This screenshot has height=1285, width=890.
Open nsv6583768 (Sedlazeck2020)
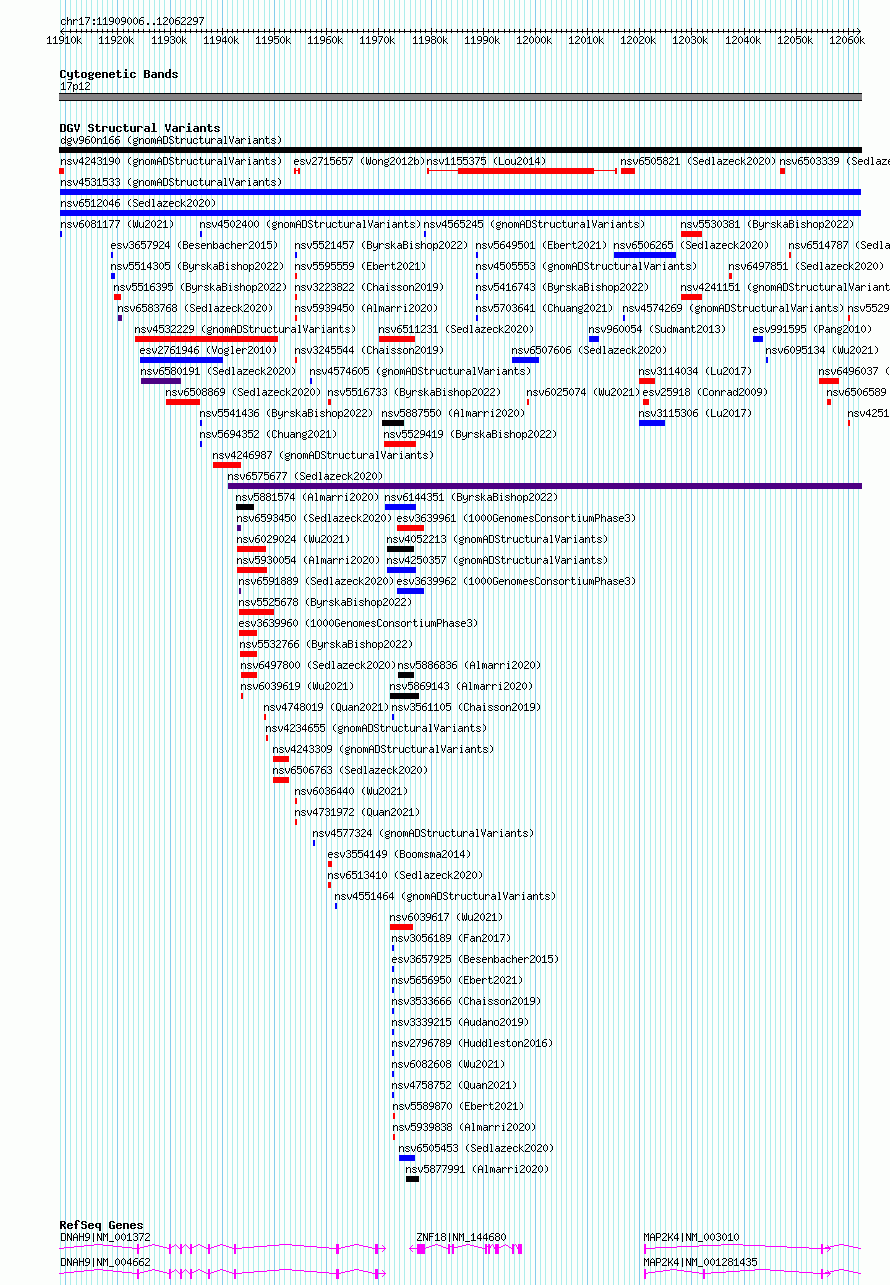click(195, 308)
